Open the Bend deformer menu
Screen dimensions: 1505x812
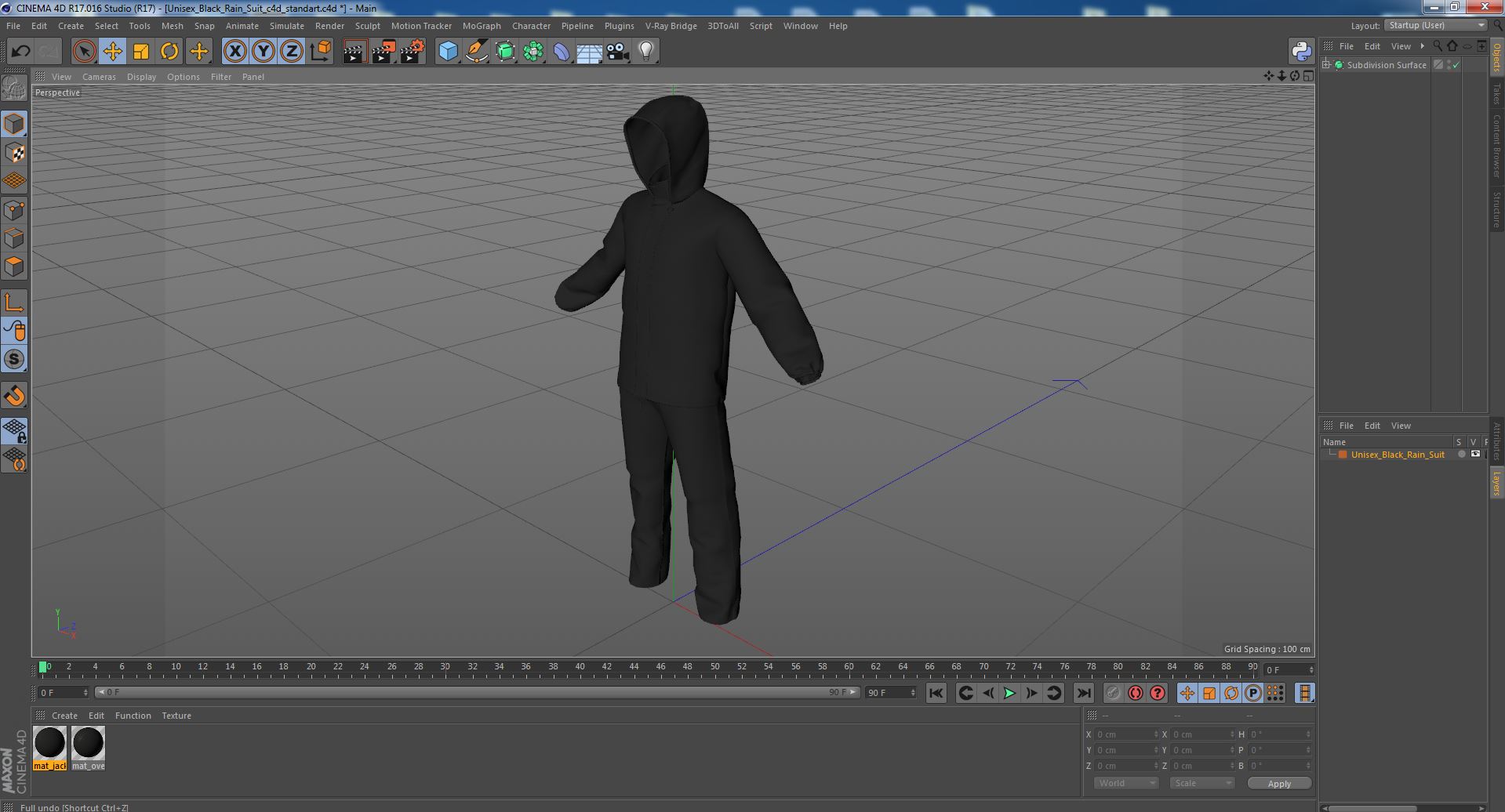(562, 52)
